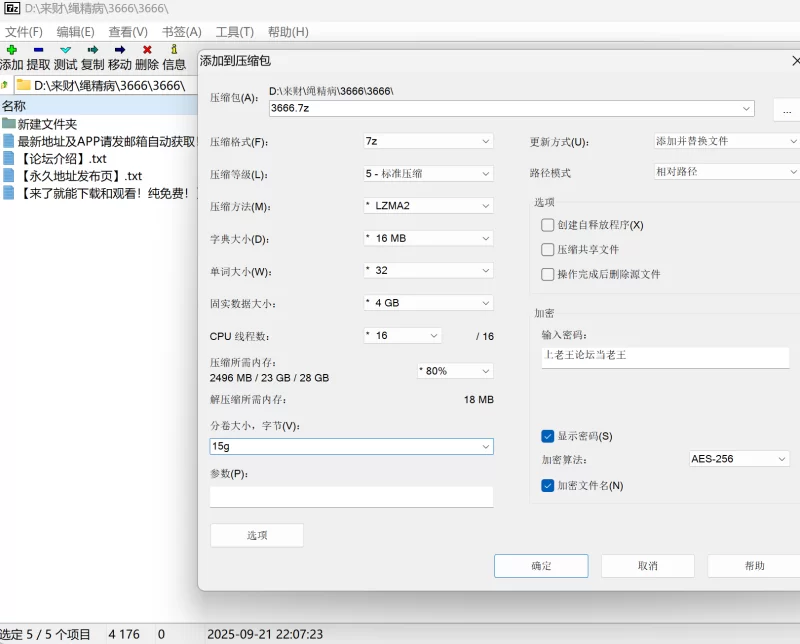The height and width of the screenshot is (644, 800).
Task: Click the green Add (添加) toolbar icon
Action: pos(11,49)
